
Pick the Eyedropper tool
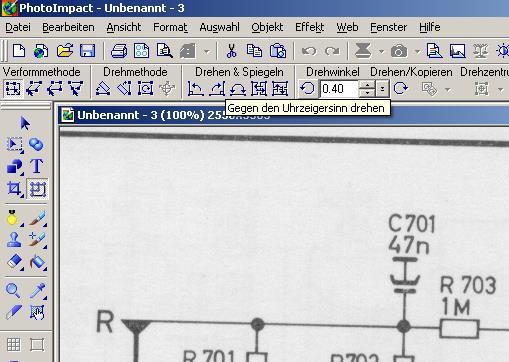coord(38,290)
